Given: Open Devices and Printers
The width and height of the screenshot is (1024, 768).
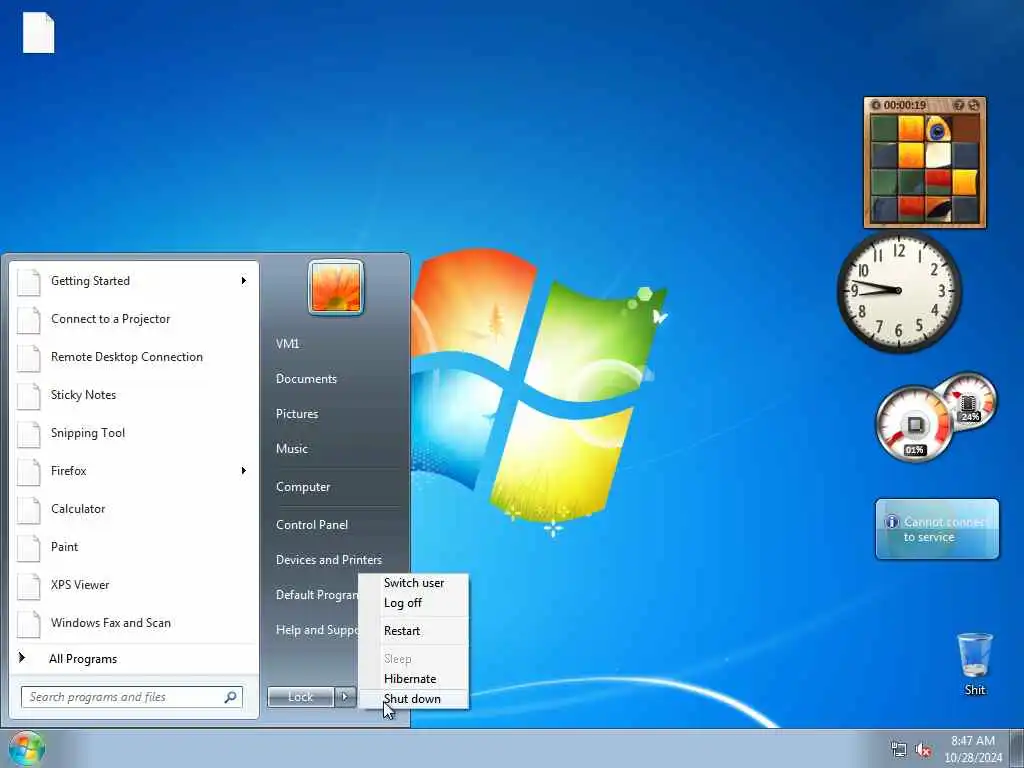Looking at the screenshot, I should [x=328, y=560].
